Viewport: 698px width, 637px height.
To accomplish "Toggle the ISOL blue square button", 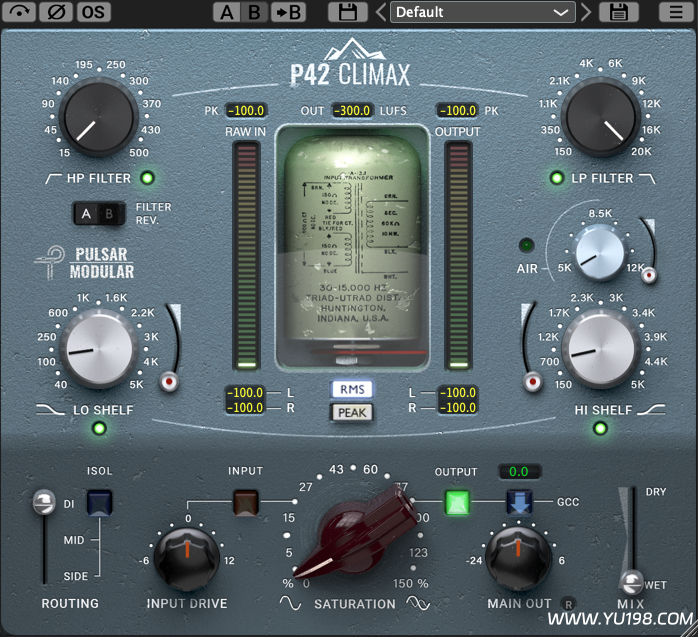I will coord(99,503).
